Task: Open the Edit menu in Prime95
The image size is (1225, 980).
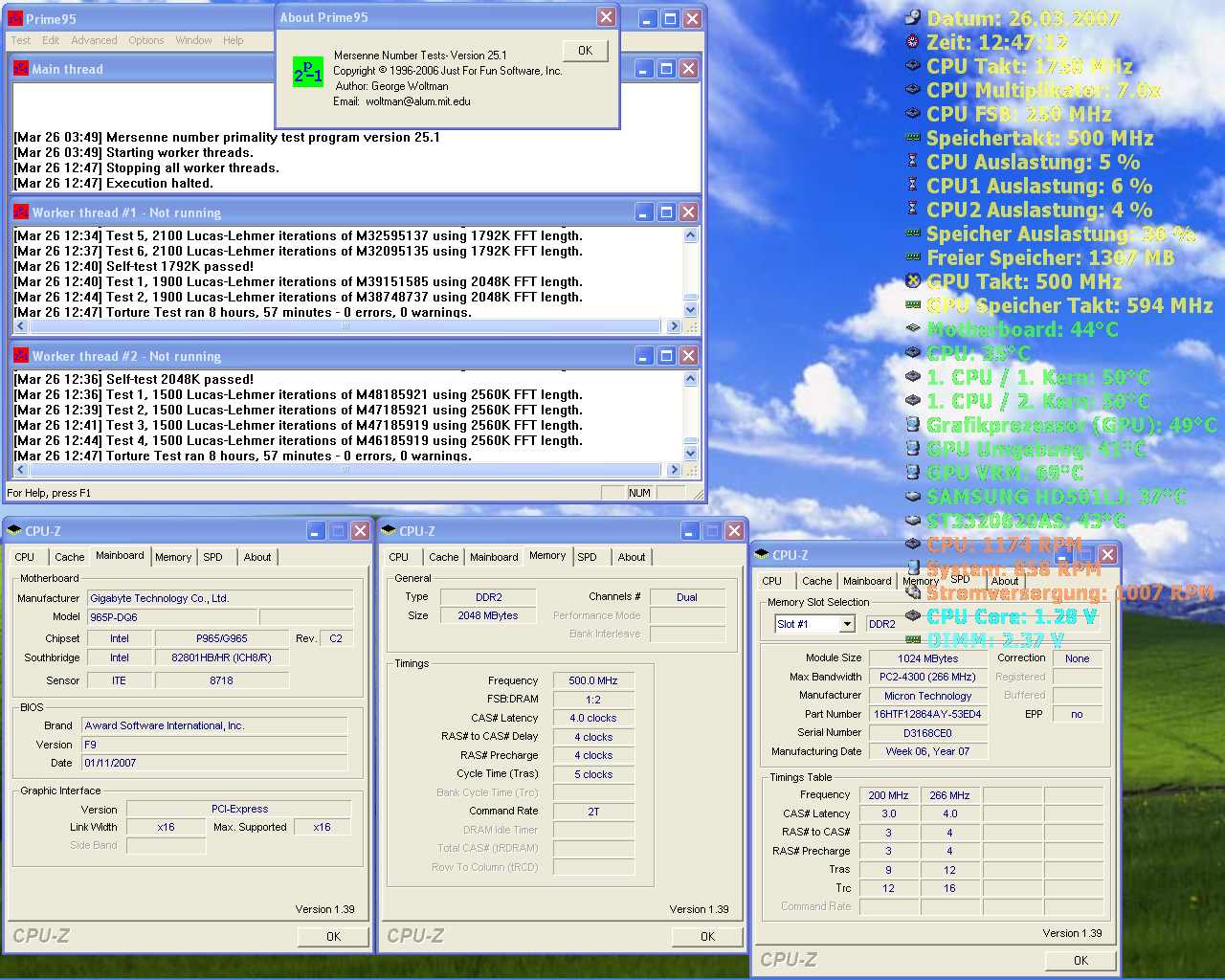Action: click(x=51, y=40)
